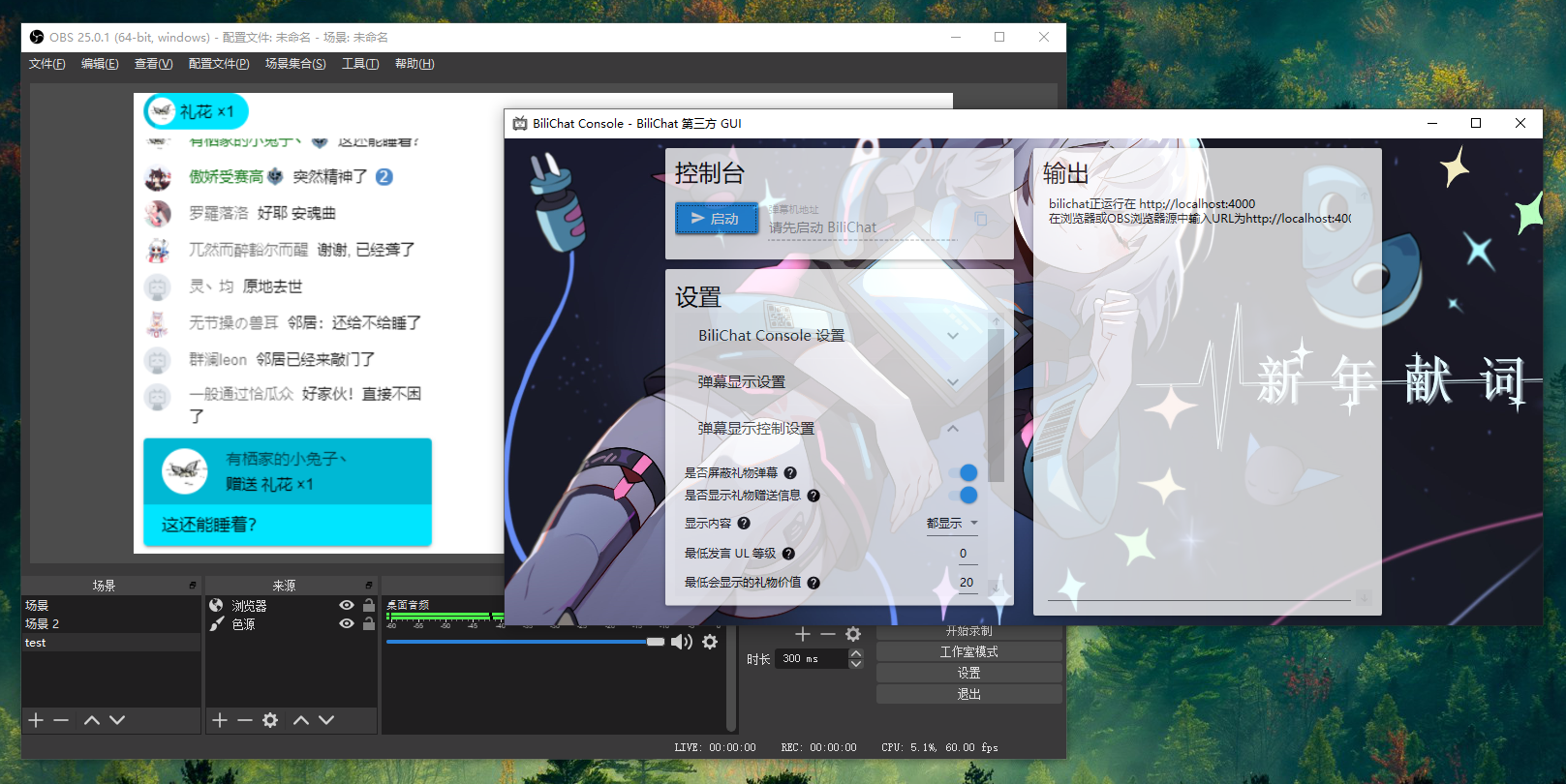Open the 工具(T) menu in OBS

360,64
